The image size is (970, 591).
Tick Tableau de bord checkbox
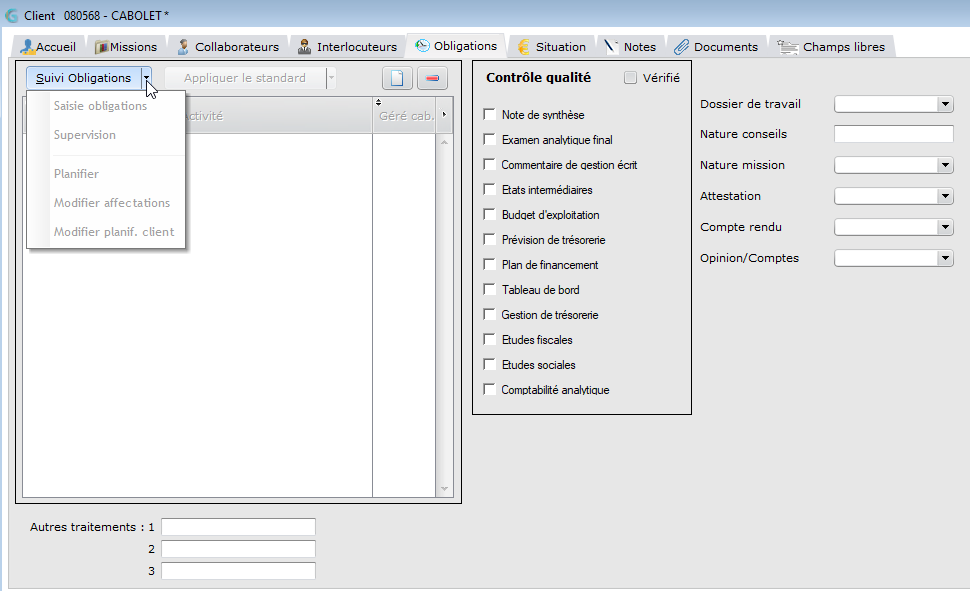[x=489, y=290]
